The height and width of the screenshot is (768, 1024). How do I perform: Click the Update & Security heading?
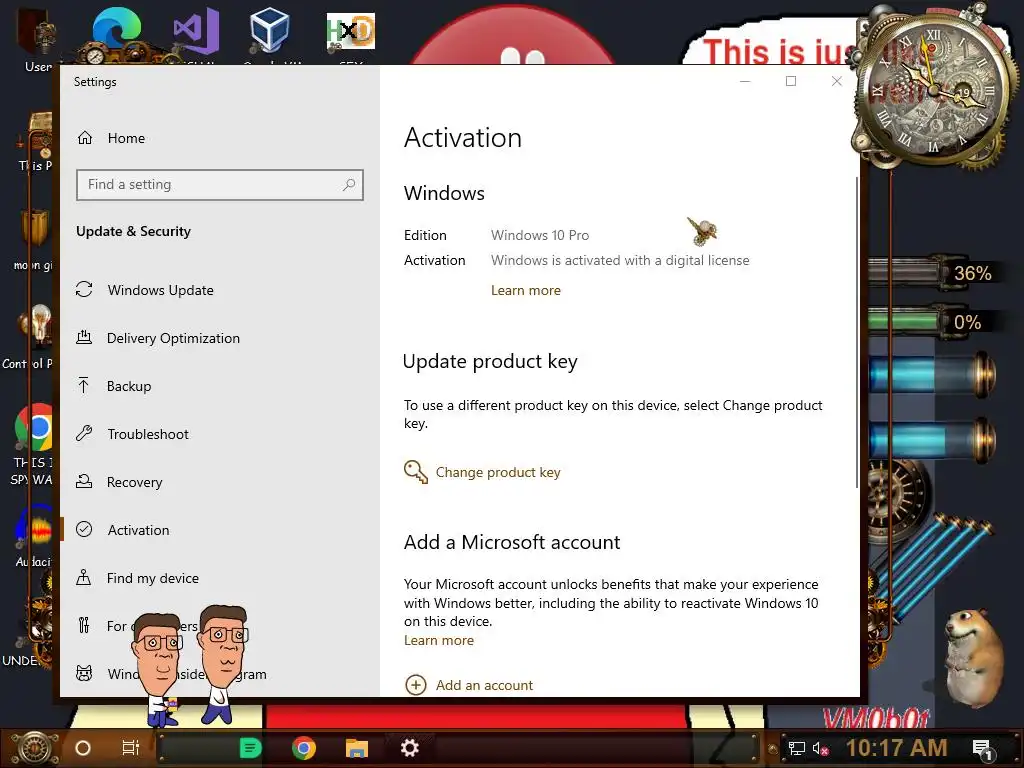click(x=133, y=231)
